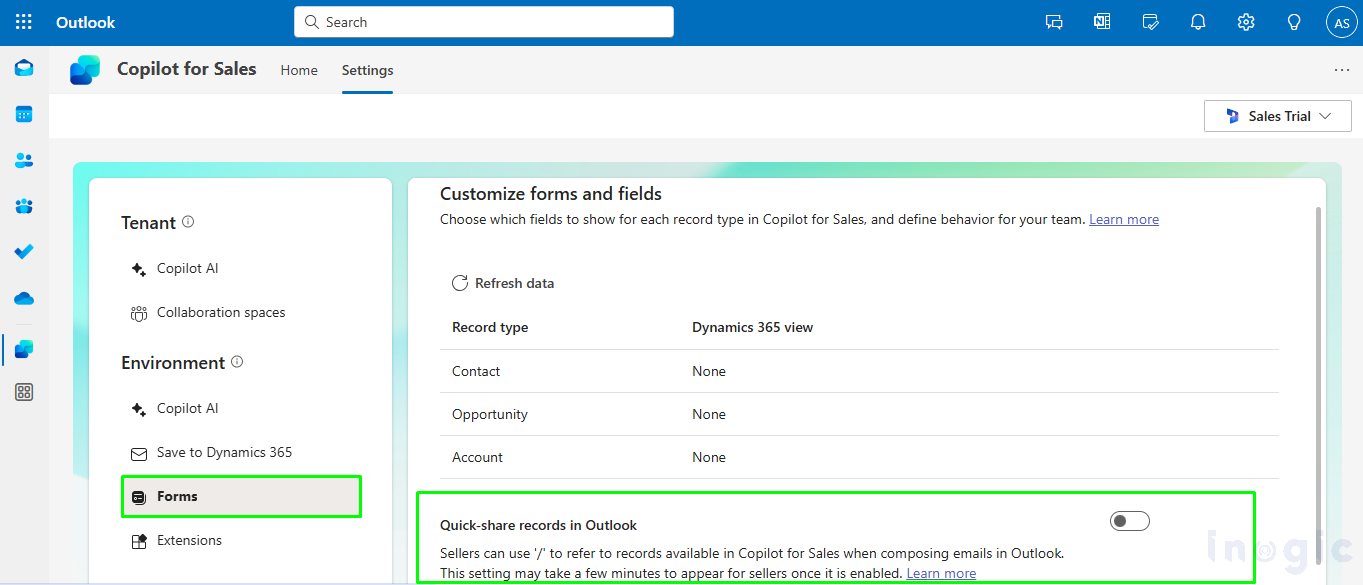Open Outlook settings gear icon
This screenshot has width=1363, height=585.
point(1246,22)
